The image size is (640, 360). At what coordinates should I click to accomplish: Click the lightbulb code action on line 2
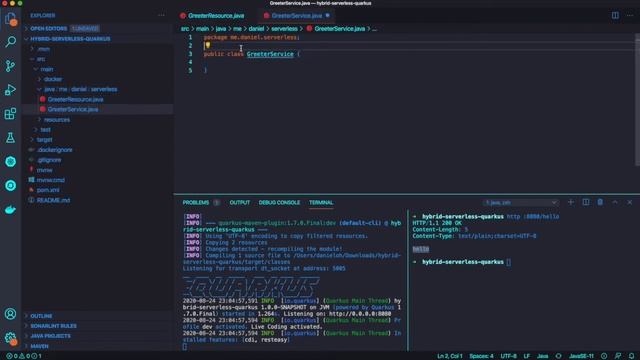(208, 45)
